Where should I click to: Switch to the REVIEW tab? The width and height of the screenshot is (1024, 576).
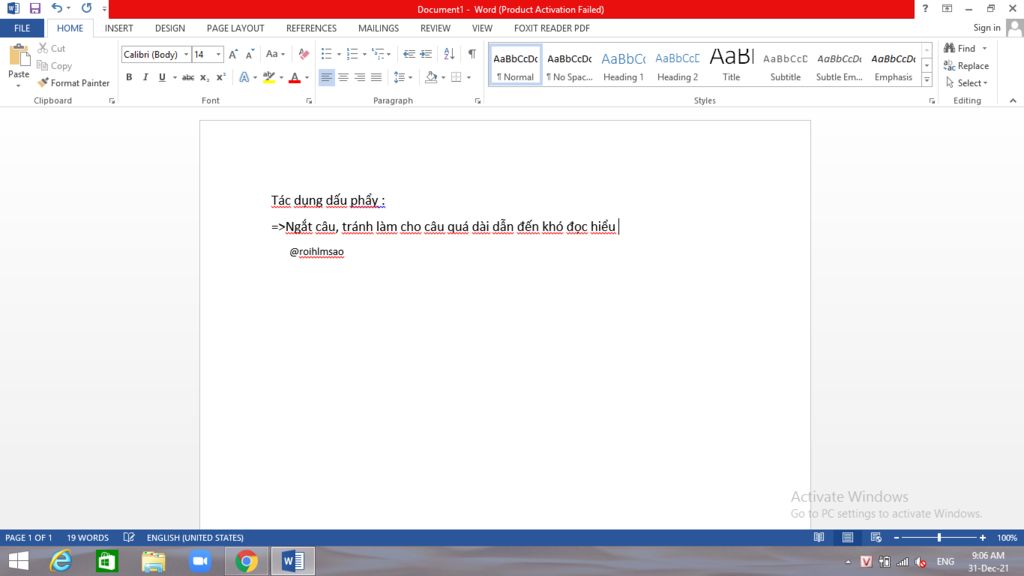[435, 28]
